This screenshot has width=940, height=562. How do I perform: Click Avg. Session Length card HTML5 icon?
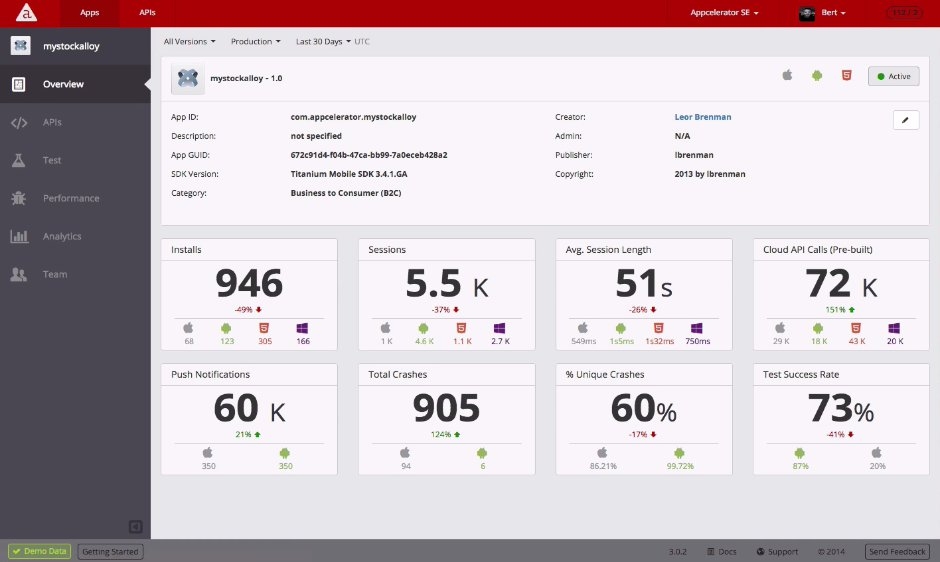point(658,328)
